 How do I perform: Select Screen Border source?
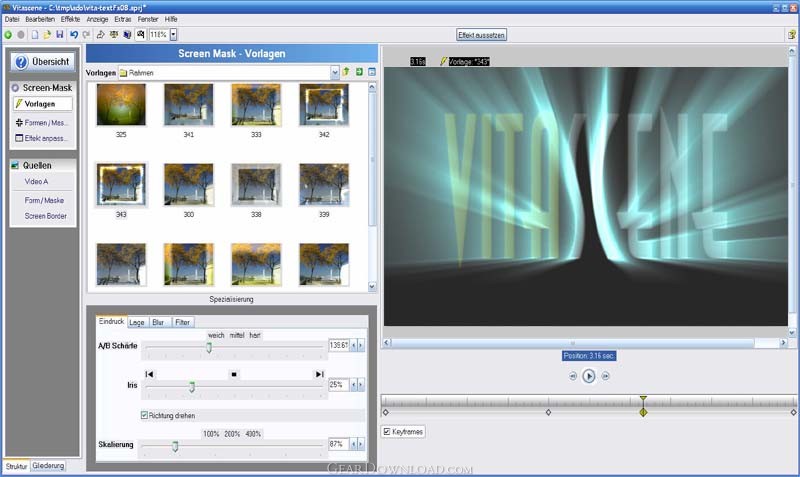click(x=45, y=216)
